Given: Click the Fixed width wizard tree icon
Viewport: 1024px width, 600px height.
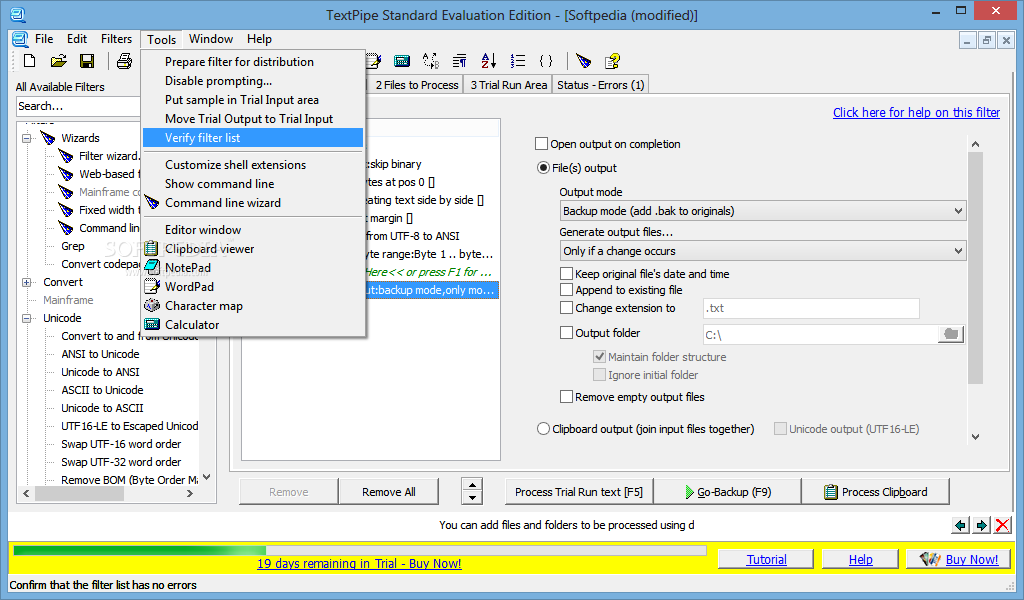Looking at the screenshot, I should (66, 210).
